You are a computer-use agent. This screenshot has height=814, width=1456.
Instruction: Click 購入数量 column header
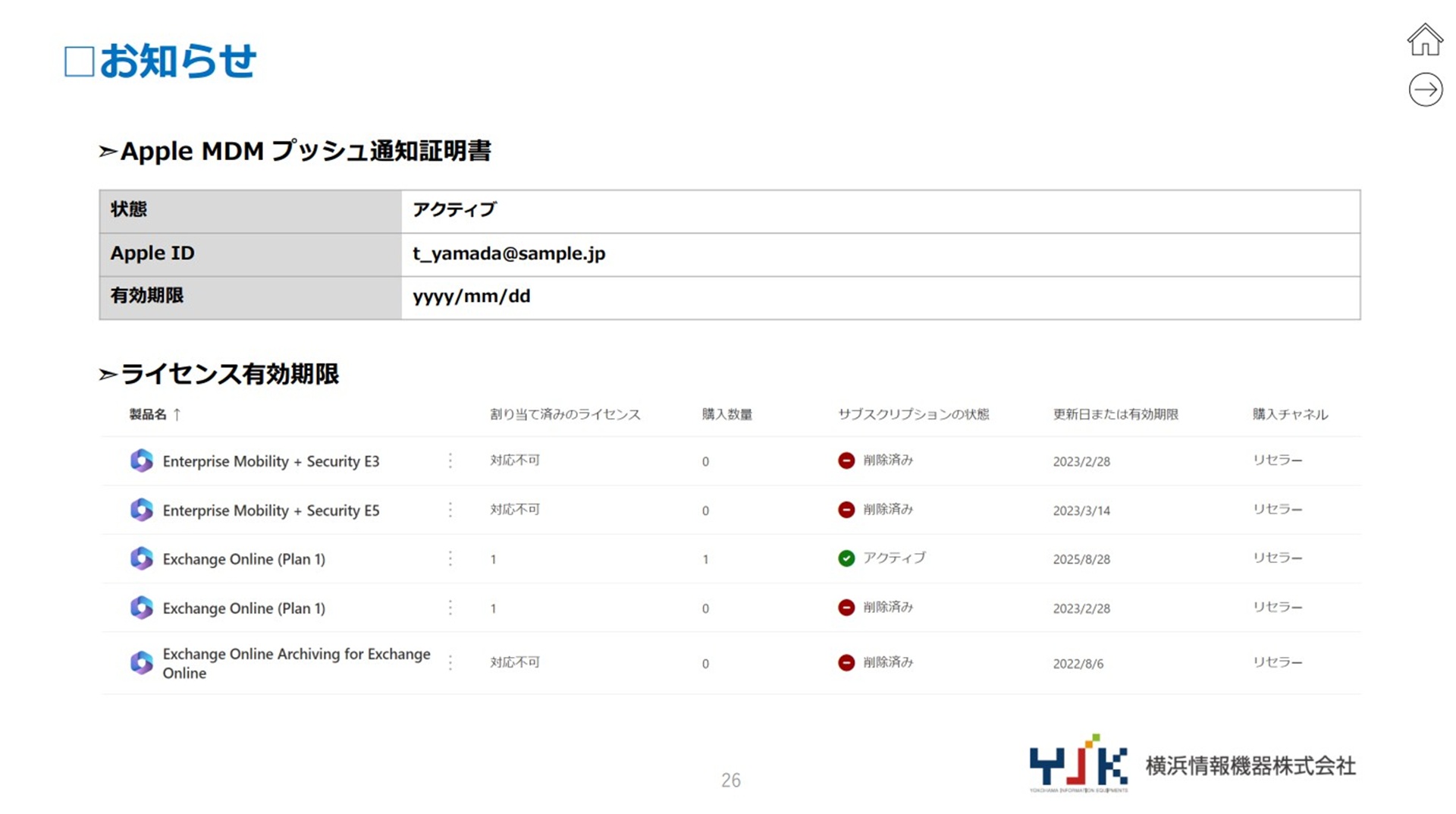[726, 414]
